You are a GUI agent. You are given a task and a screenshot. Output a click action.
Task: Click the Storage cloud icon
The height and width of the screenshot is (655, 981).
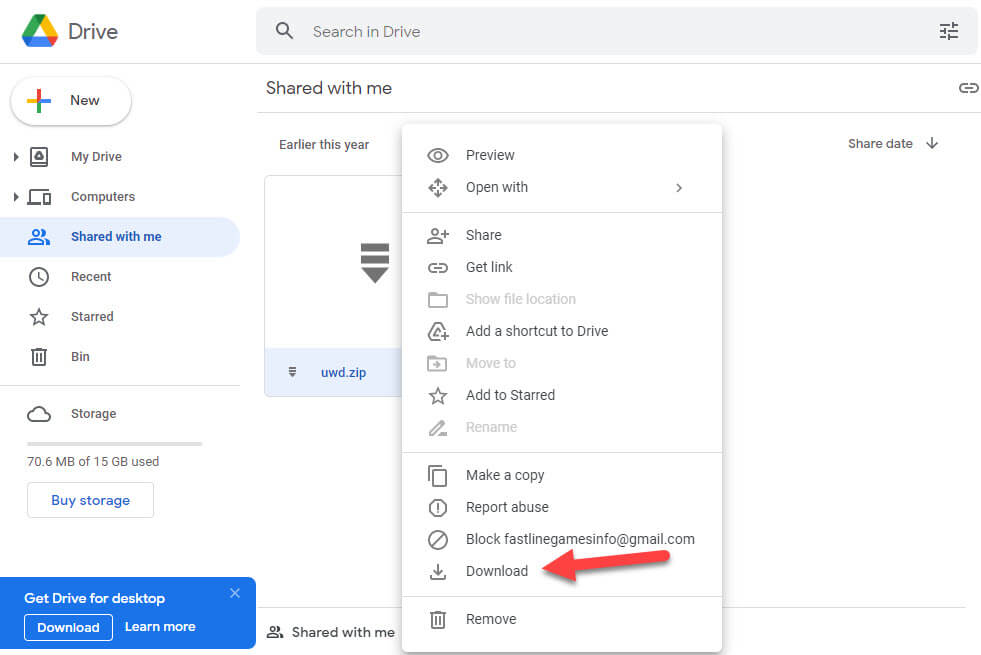39,414
